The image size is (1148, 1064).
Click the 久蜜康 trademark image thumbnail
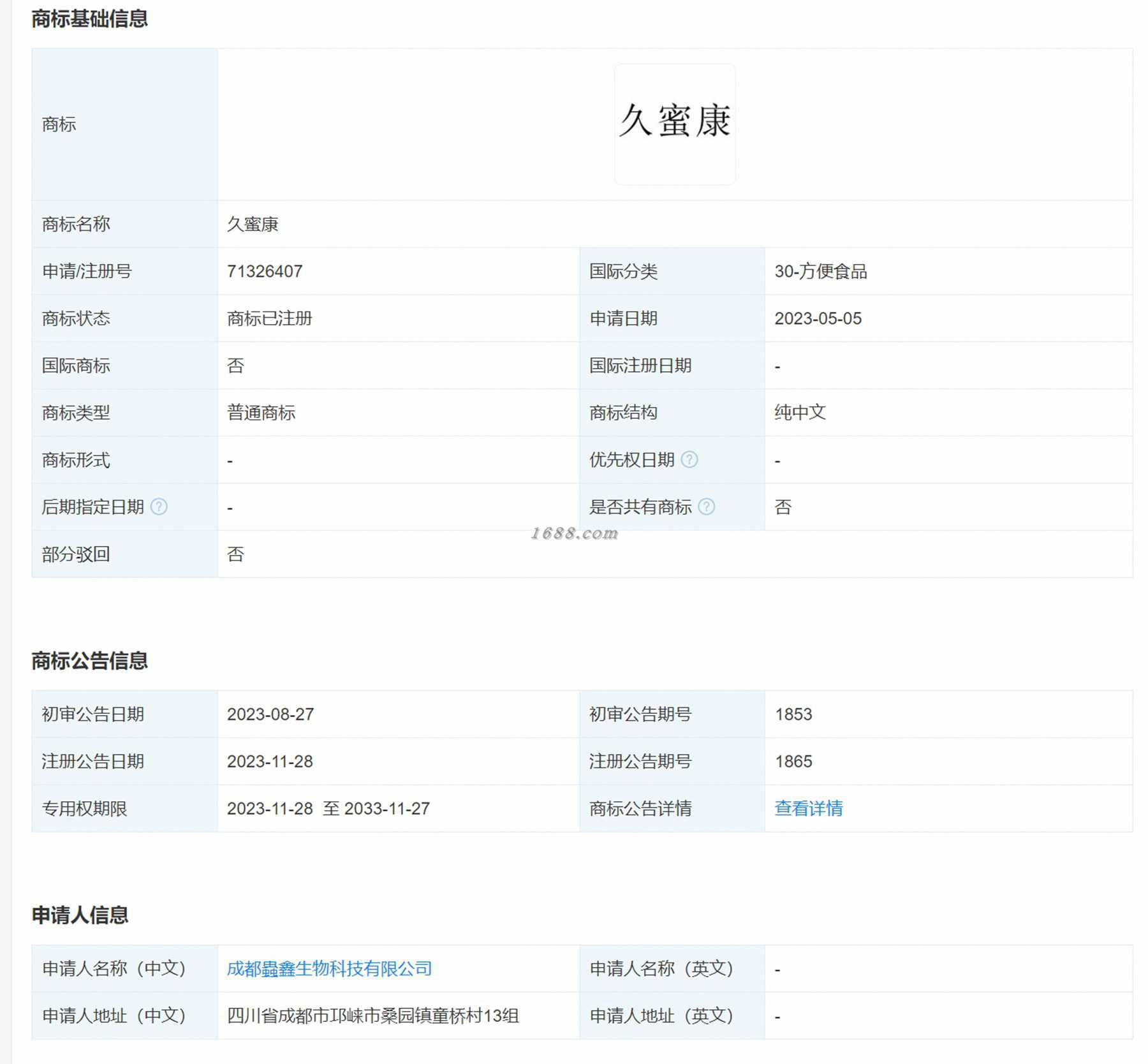point(675,124)
